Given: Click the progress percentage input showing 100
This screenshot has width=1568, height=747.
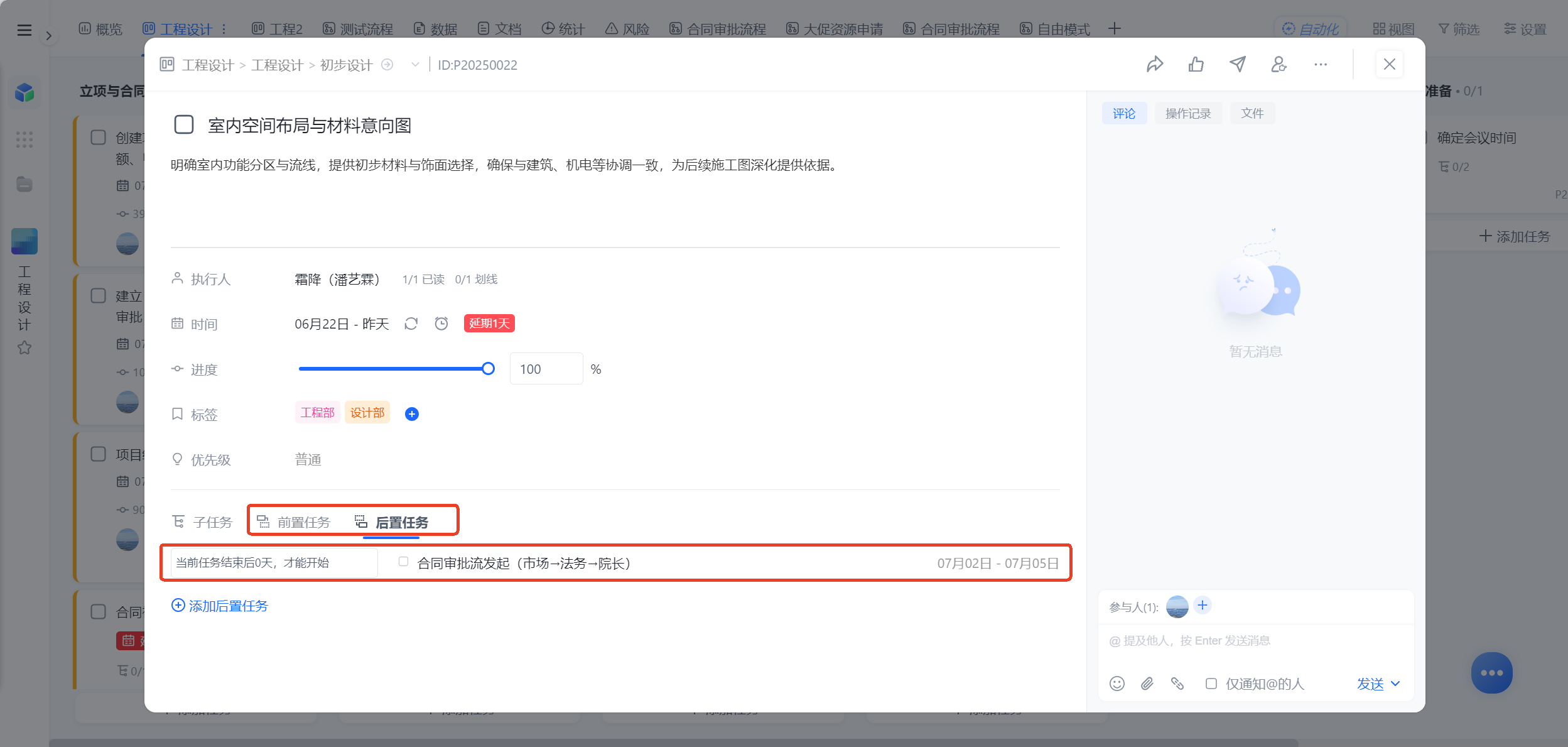Looking at the screenshot, I should click(x=546, y=369).
